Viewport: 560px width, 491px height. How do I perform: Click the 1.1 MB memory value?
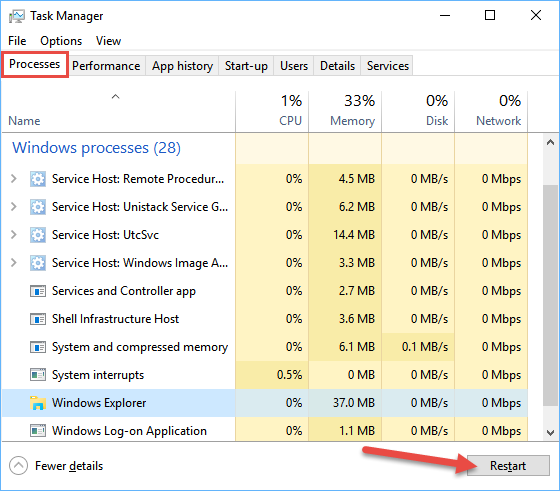357,431
